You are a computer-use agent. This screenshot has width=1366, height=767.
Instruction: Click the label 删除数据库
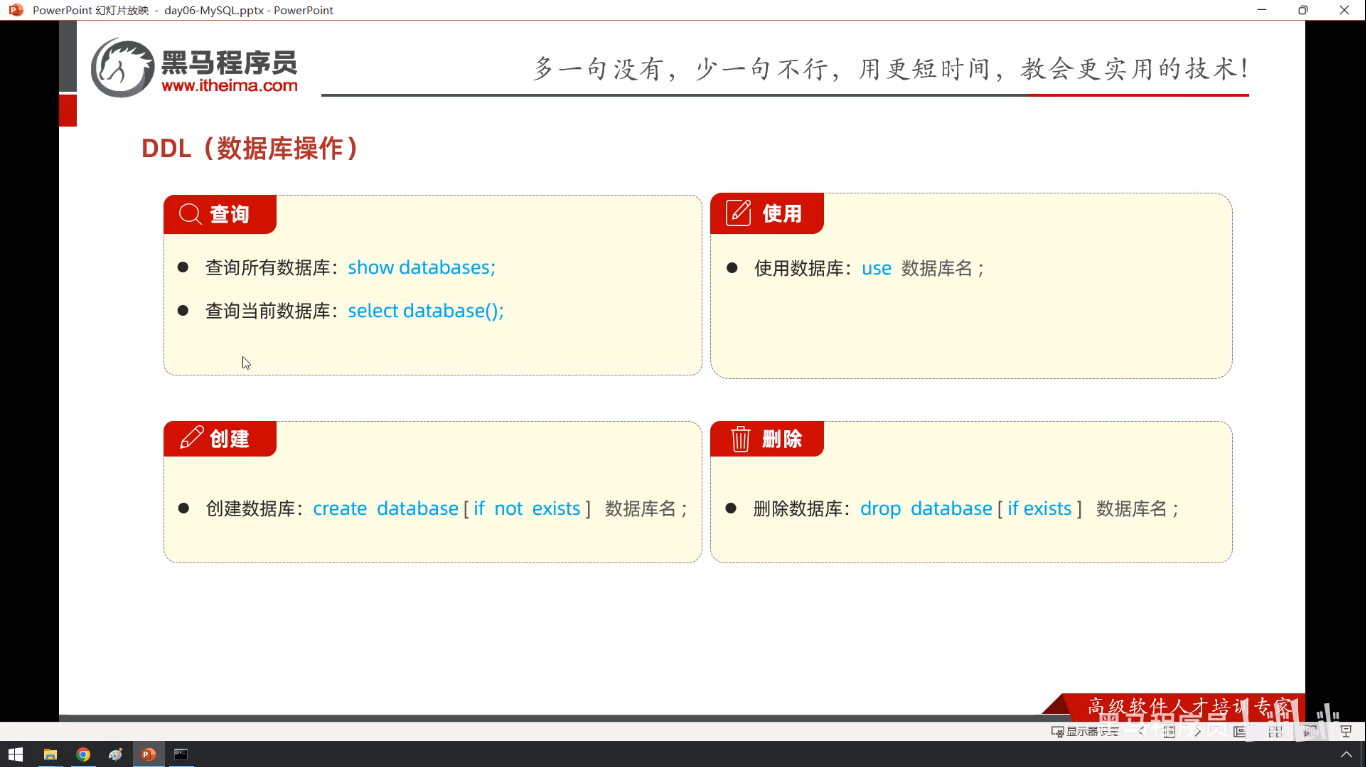pos(798,508)
